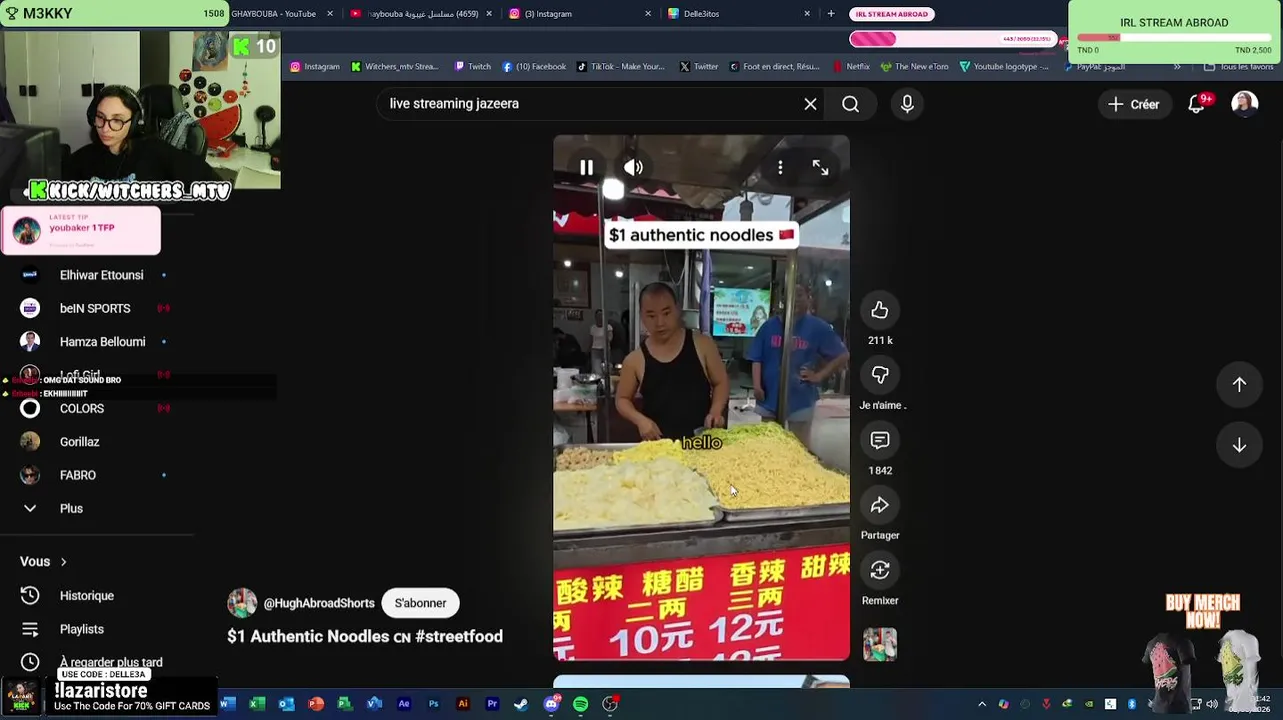The image size is (1283, 720).
Task: Open YouTube notifications bell
Action: [x=1197, y=104]
